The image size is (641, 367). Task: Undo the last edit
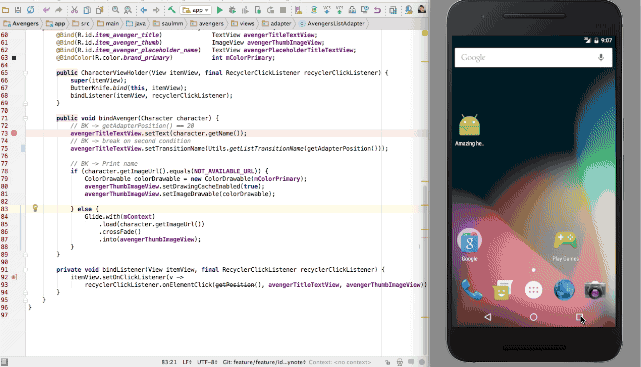(46, 10)
